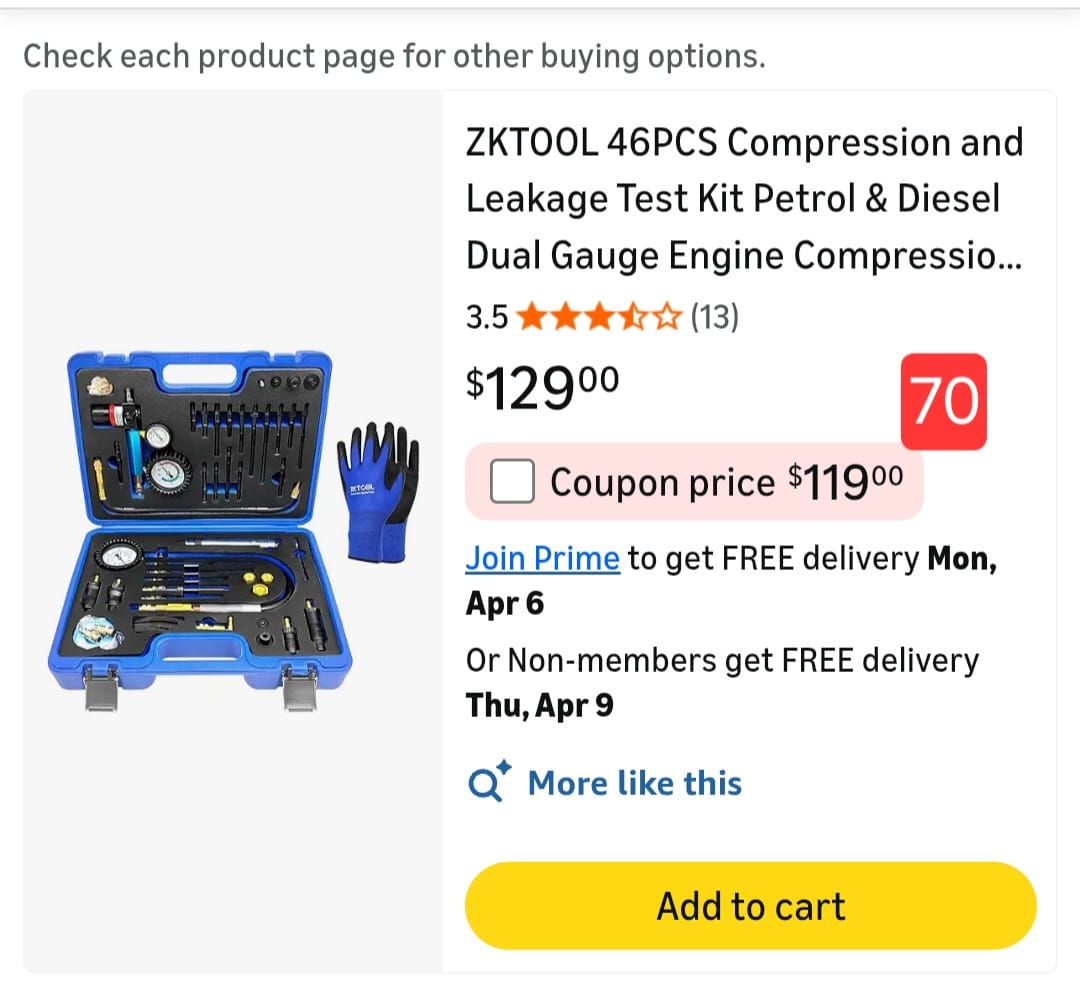Click the buying options notice text
The height and width of the screenshot is (982, 1080).
point(394,56)
